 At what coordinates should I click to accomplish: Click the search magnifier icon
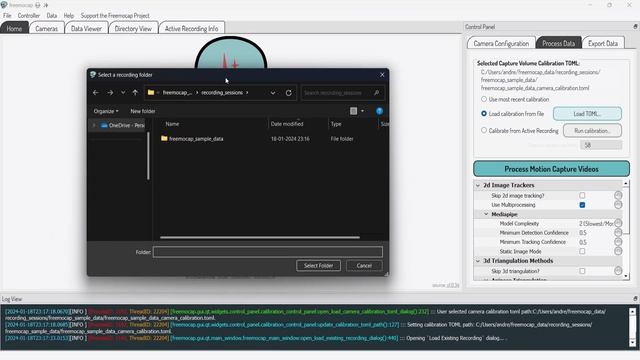[x=376, y=93]
